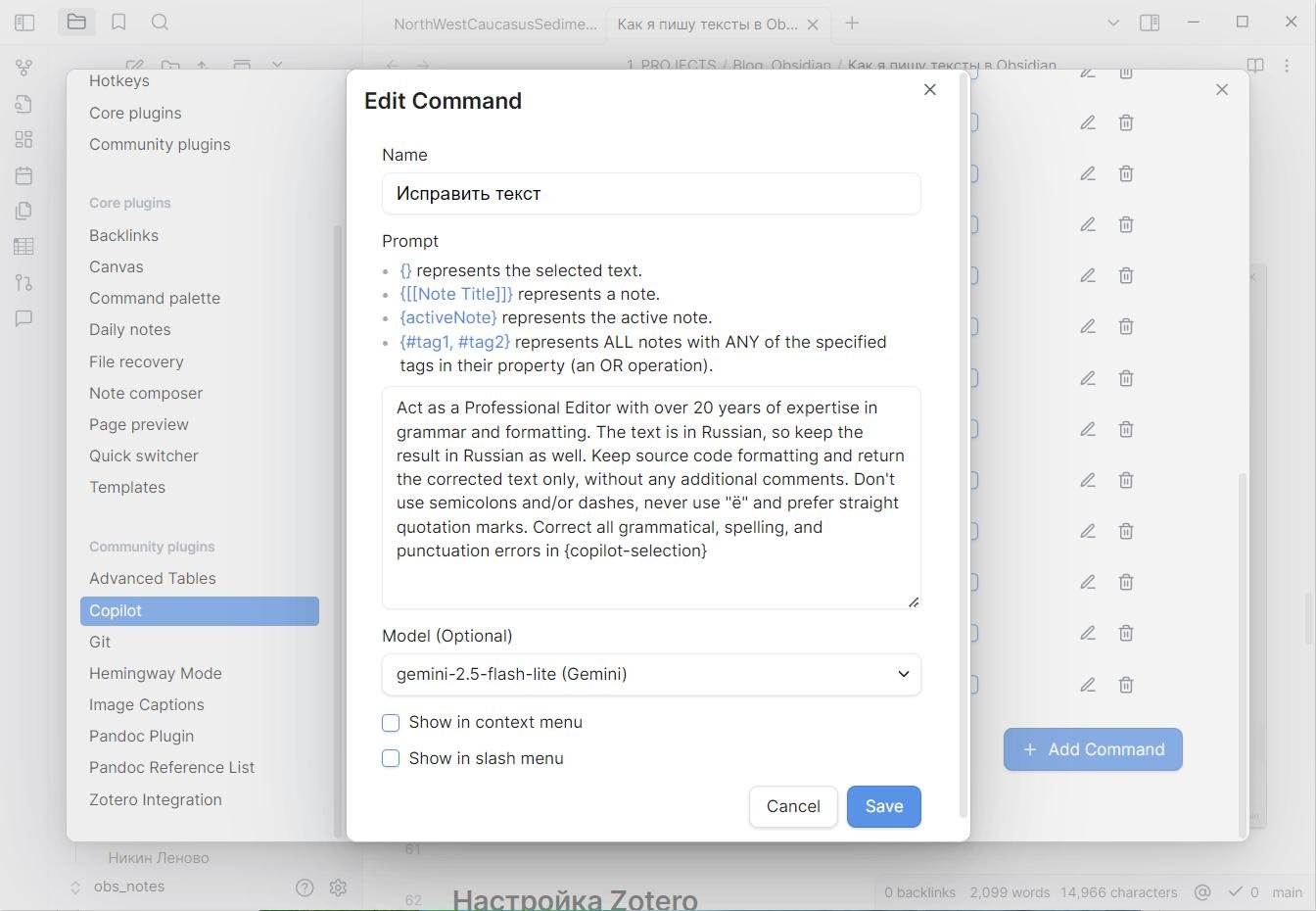Toggle the left sidebar icon
Image resolution: width=1316 pixels, height=911 pixels.
click(x=24, y=22)
